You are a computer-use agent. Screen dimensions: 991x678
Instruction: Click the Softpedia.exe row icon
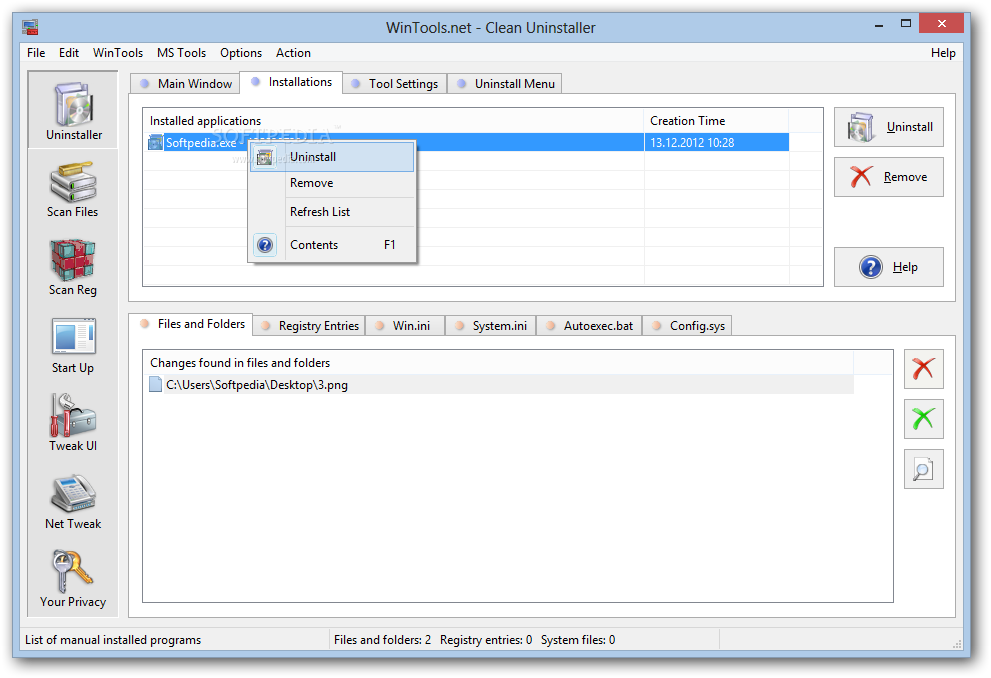pyautogui.click(x=155, y=142)
